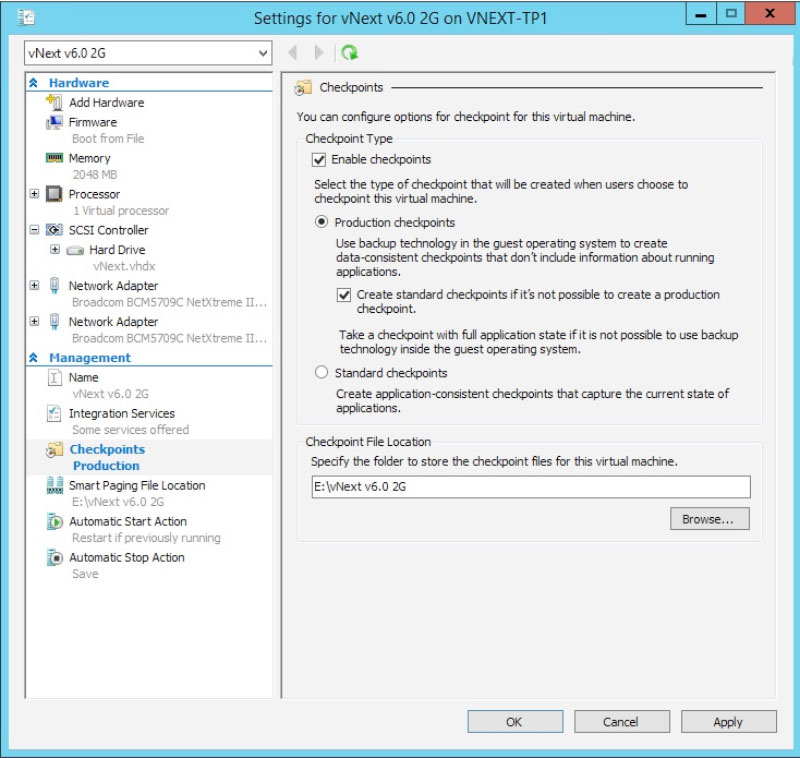This screenshot has height=758, width=800.
Task: Click Browse for checkpoint folder
Action: pos(710,519)
